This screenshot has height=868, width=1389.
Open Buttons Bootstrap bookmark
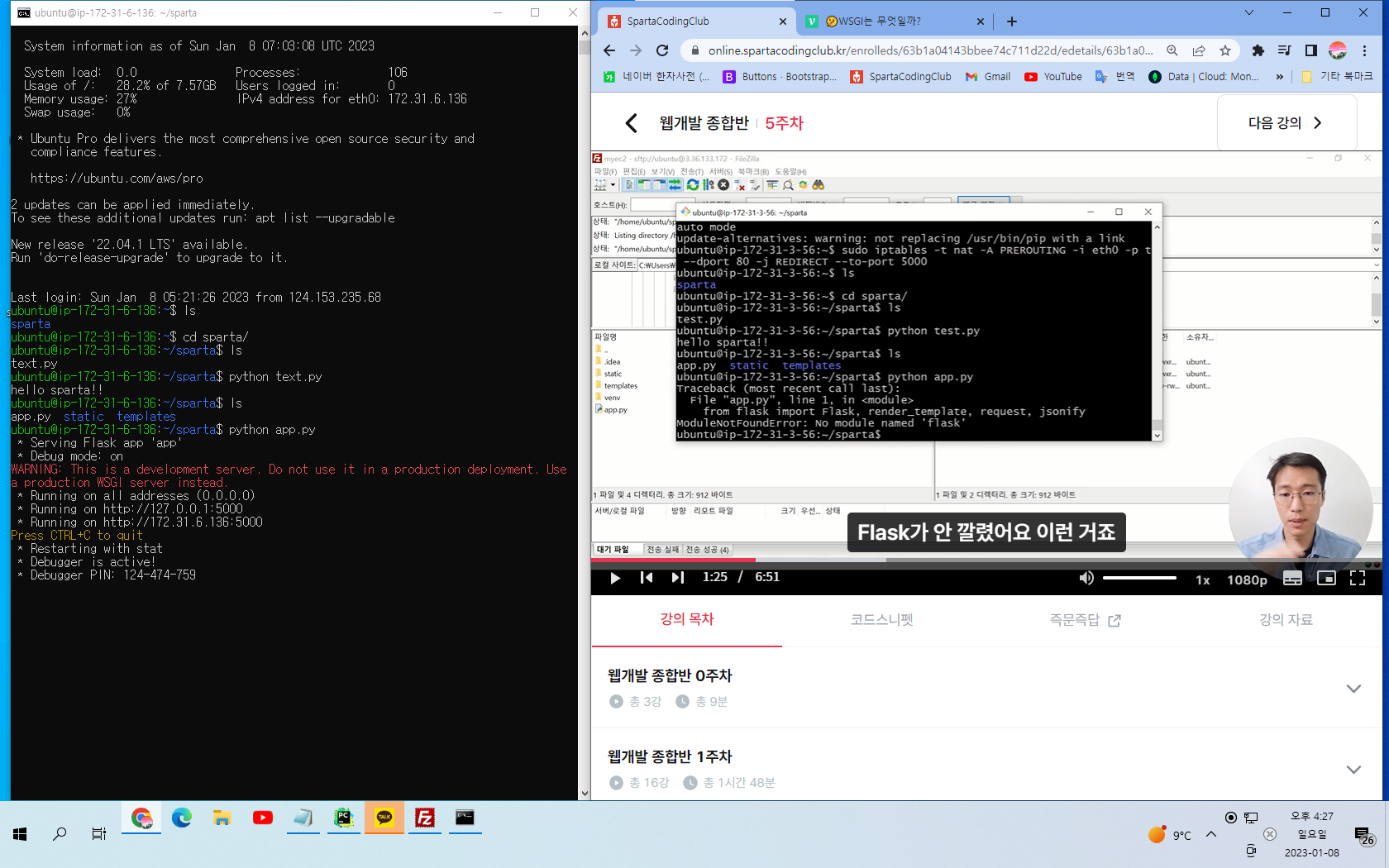point(780,77)
